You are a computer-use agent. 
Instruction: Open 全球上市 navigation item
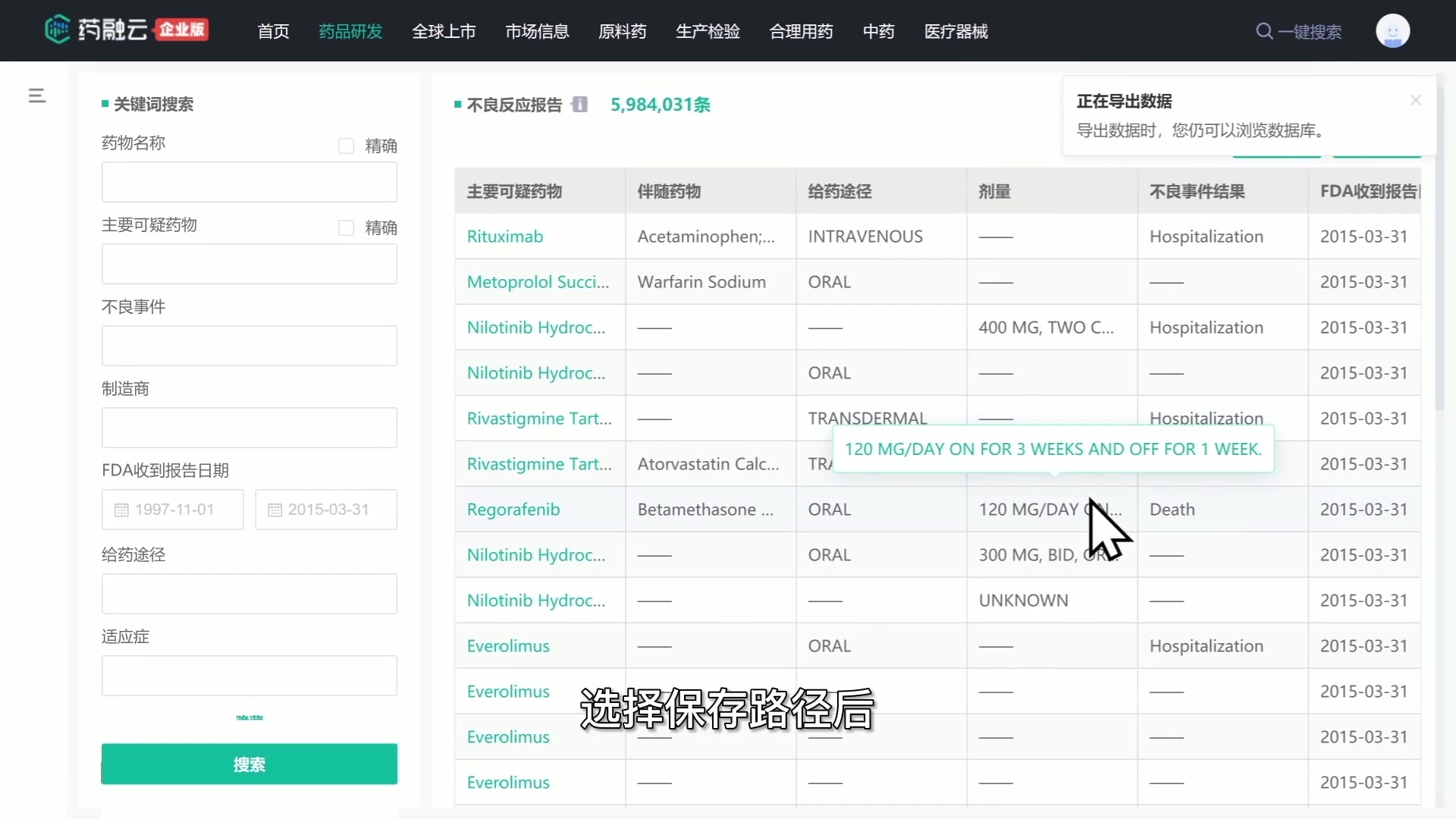point(444,31)
